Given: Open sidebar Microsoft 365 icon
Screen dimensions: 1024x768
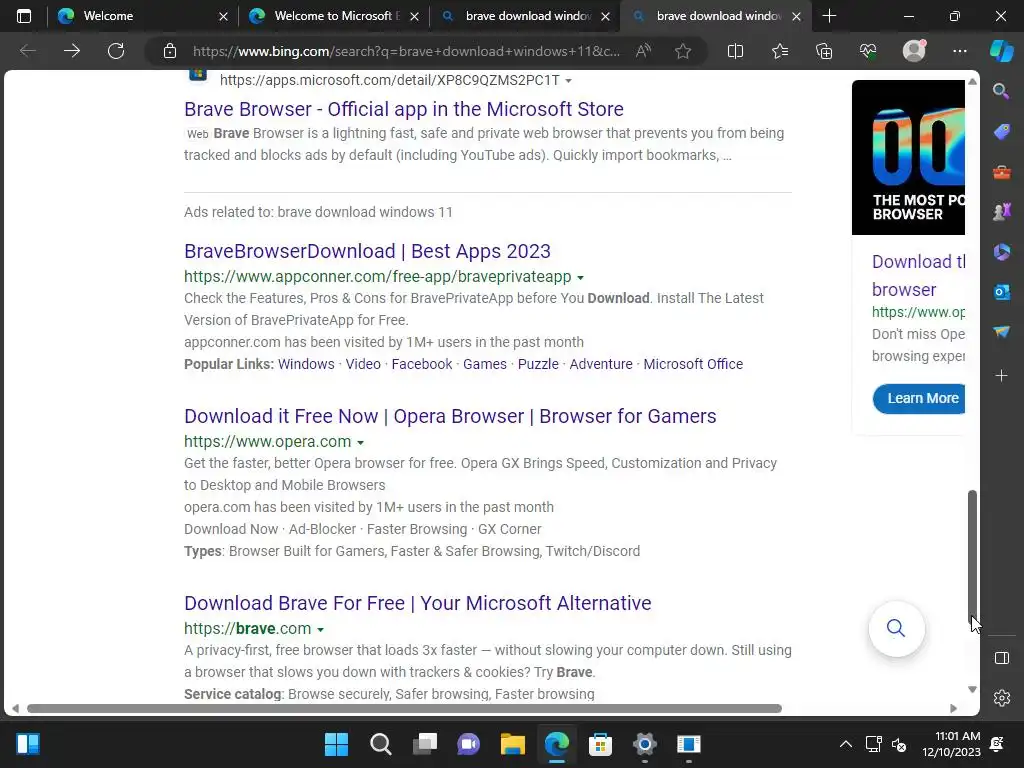Looking at the screenshot, I should 1001,252.
